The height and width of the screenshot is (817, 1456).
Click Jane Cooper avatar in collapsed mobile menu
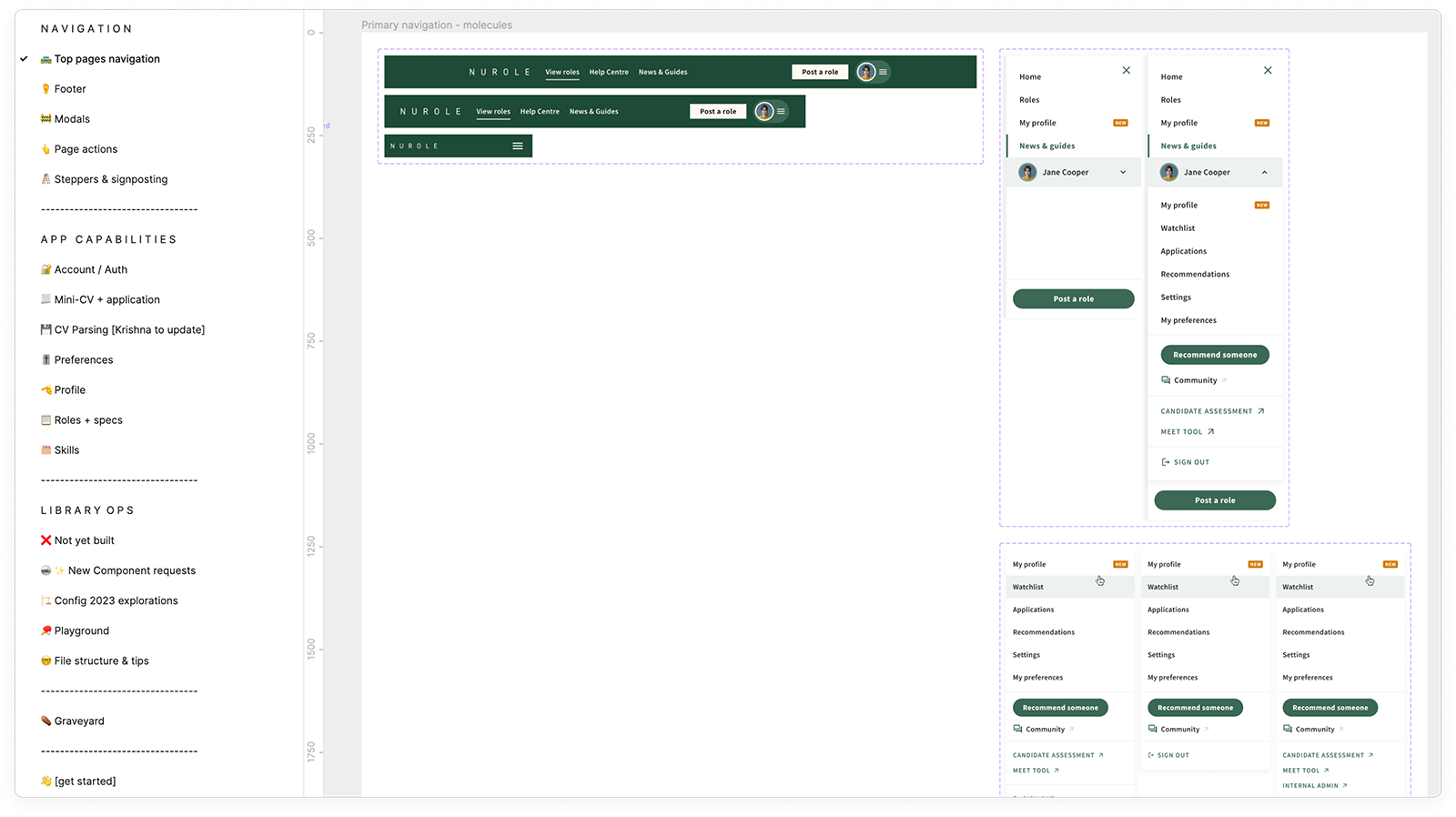[1027, 172]
